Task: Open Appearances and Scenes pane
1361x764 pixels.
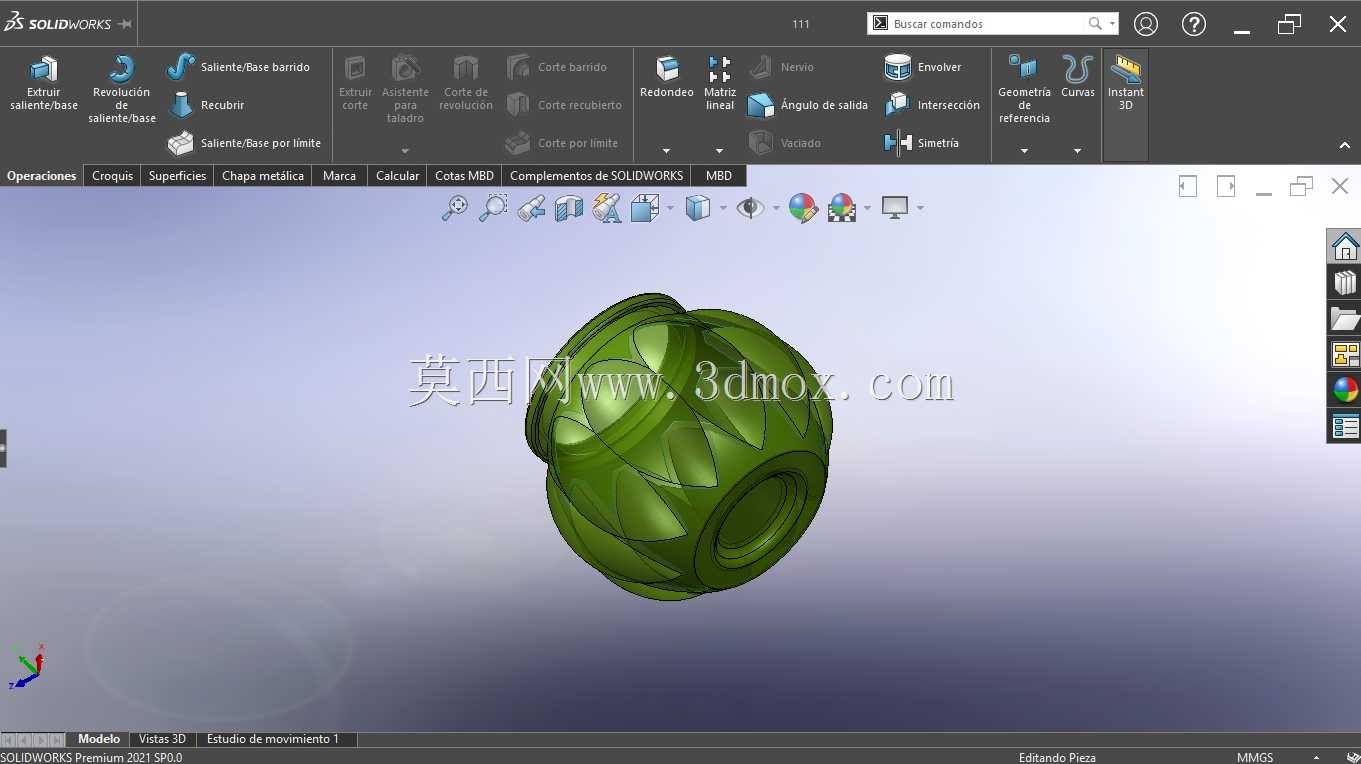Action: coord(1345,390)
